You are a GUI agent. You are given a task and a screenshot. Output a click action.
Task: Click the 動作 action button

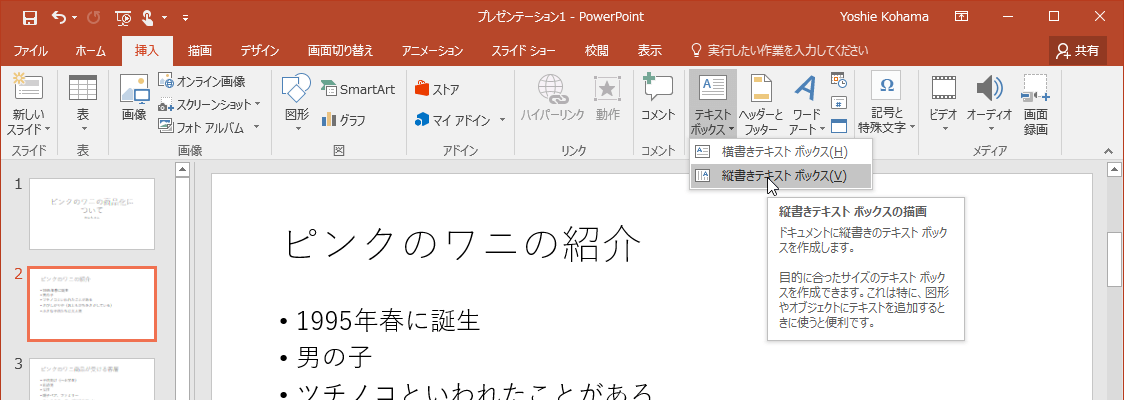[x=607, y=97]
